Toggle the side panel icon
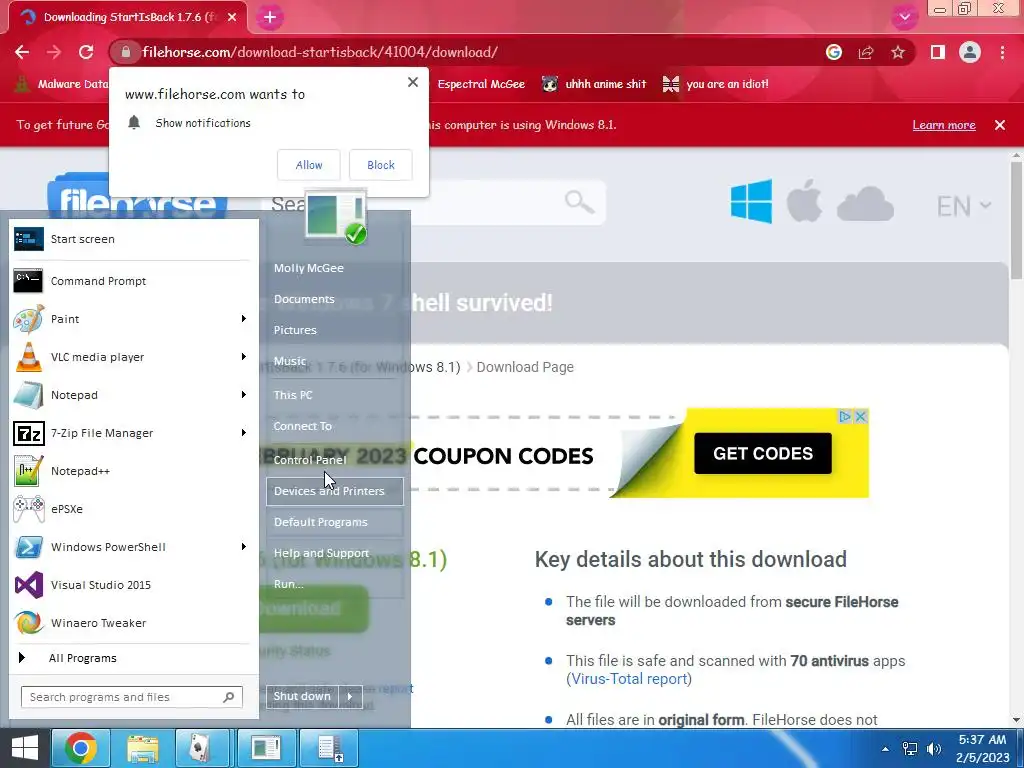Image resolution: width=1024 pixels, height=768 pixels. (938, 52)
